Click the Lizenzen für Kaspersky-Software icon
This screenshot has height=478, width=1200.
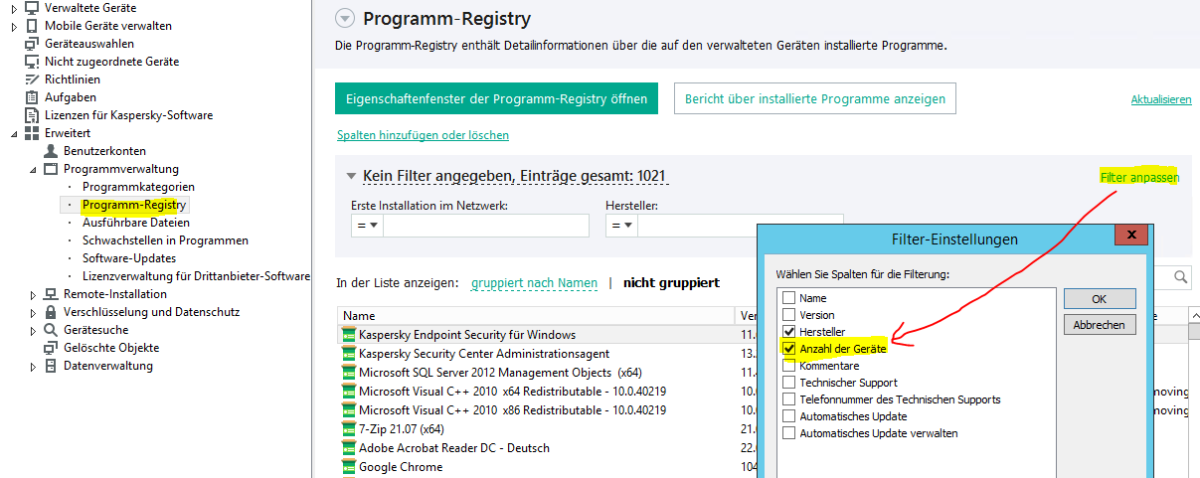coord(32,115)
